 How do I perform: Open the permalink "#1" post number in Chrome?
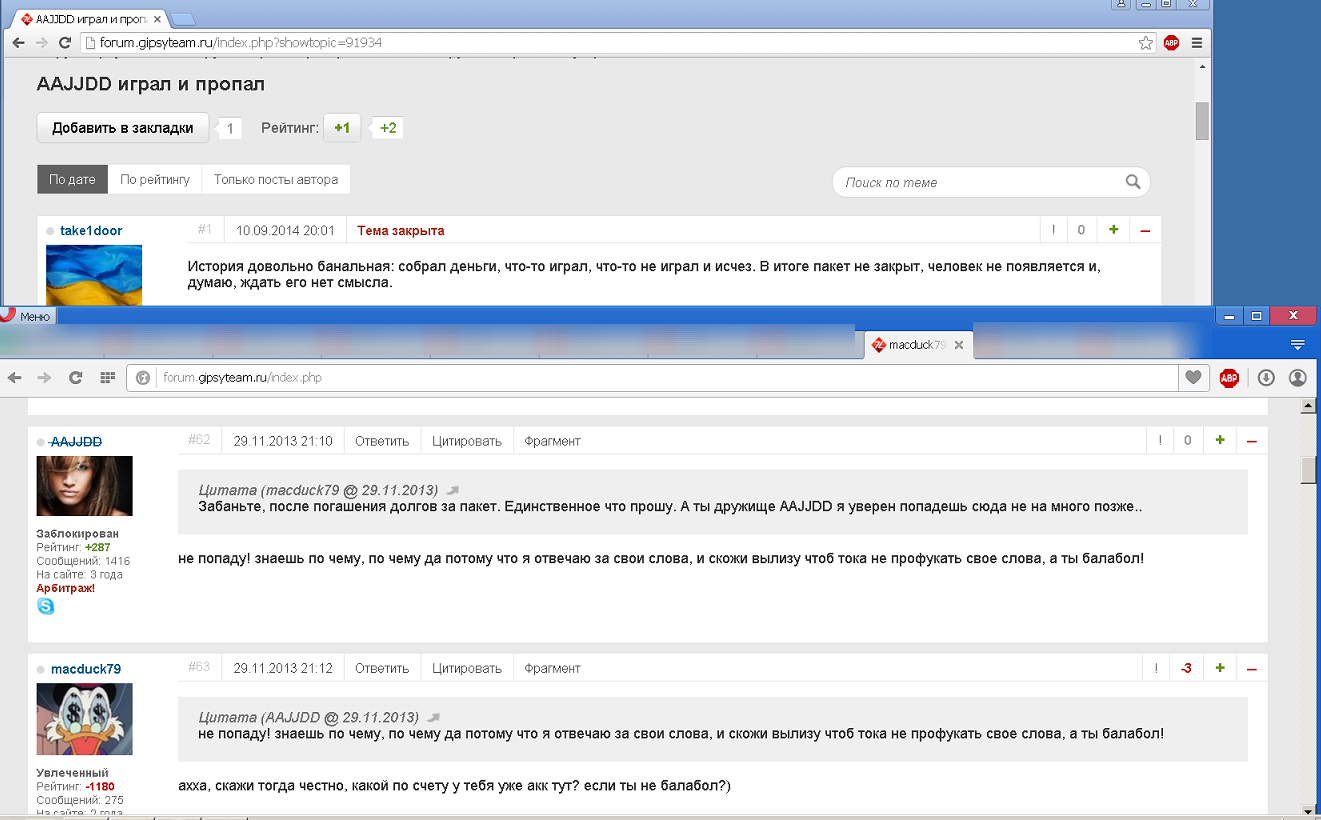point(205,230)
